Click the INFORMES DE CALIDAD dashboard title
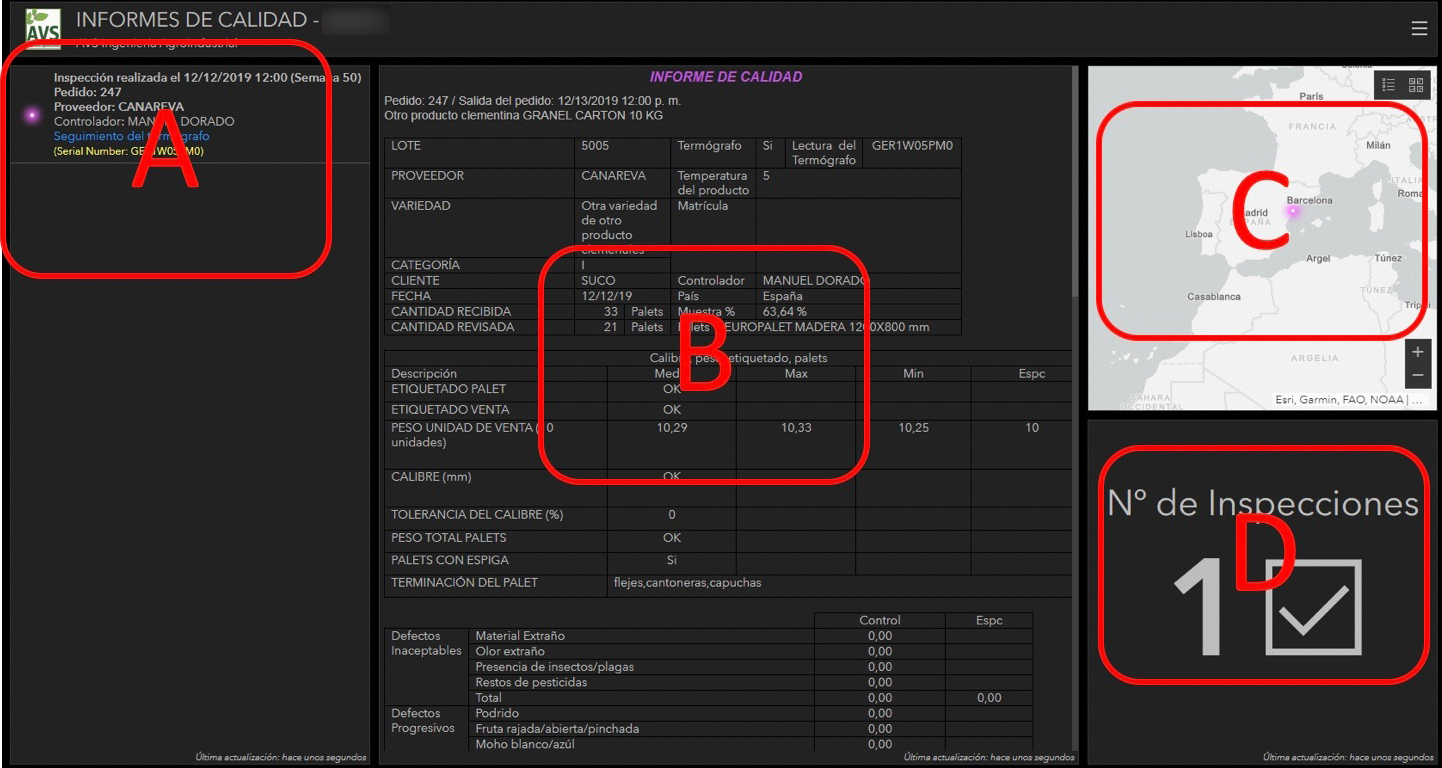The image size is (1442, 768). 191,20
